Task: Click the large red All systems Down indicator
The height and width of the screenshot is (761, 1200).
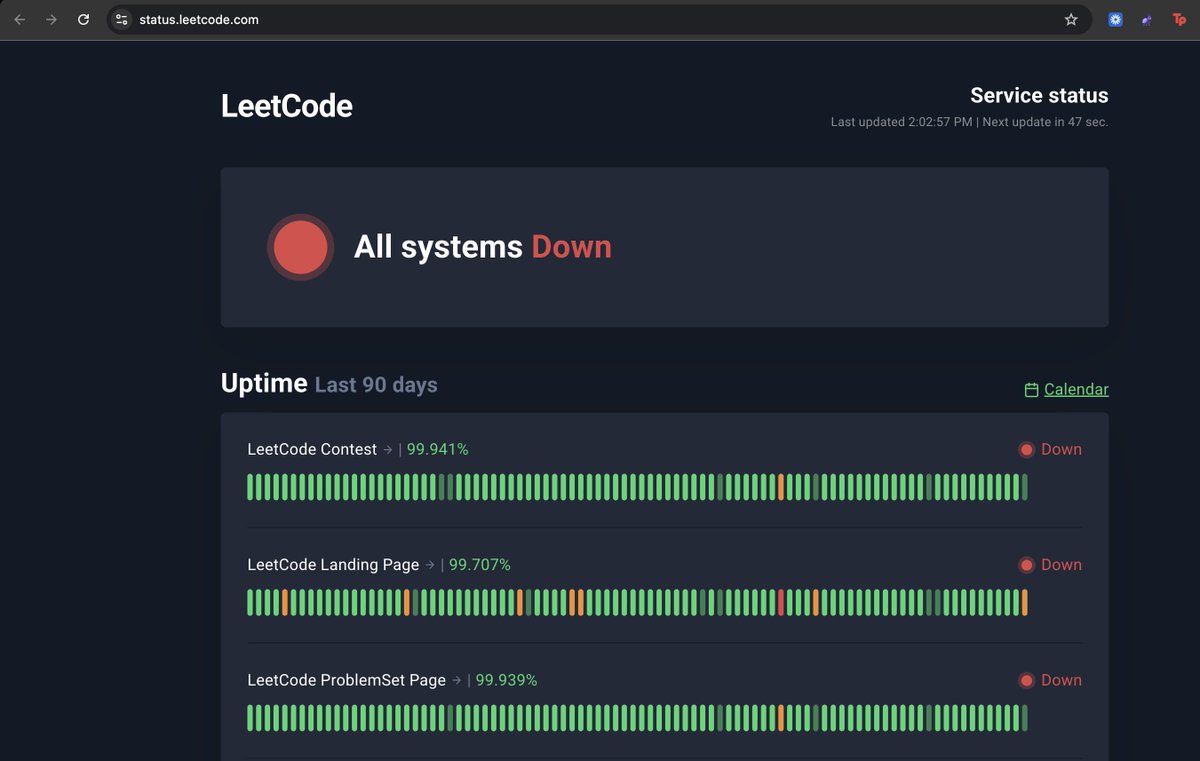Action: [300, 247]
